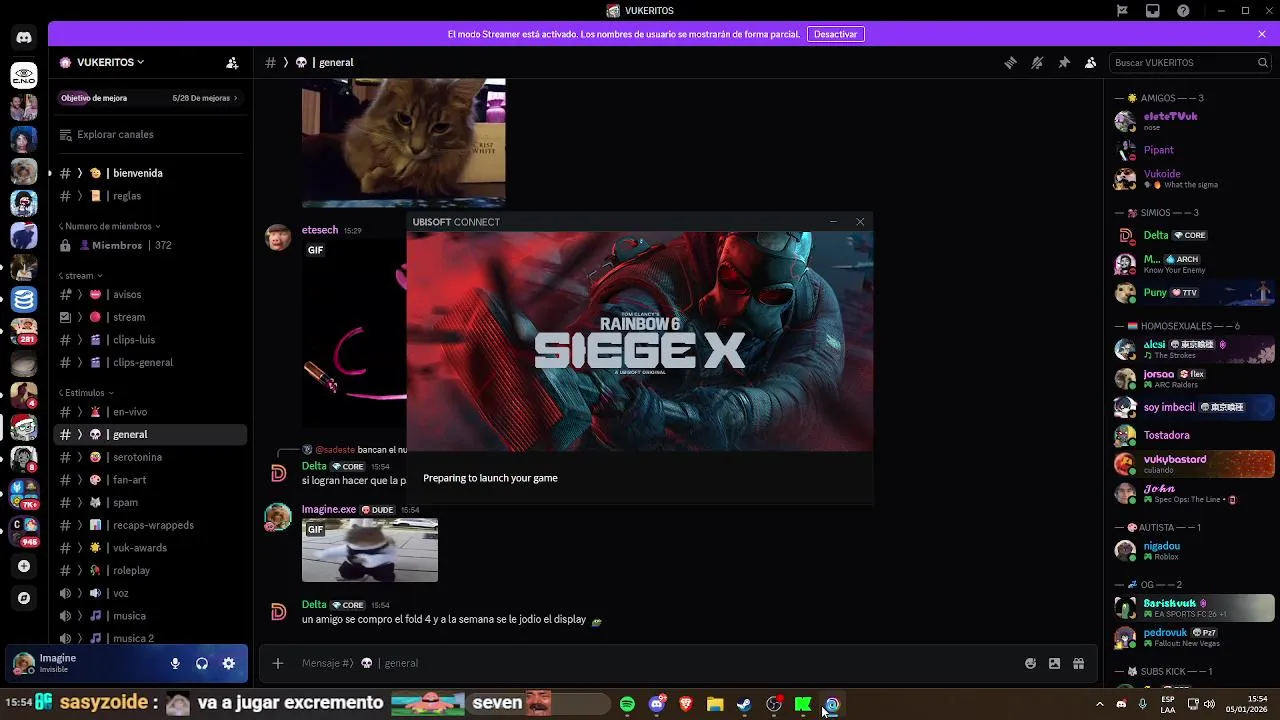Viewport: 1280px width, 720px height.
Task: Open the avisos channel
Action: [150, 295]
